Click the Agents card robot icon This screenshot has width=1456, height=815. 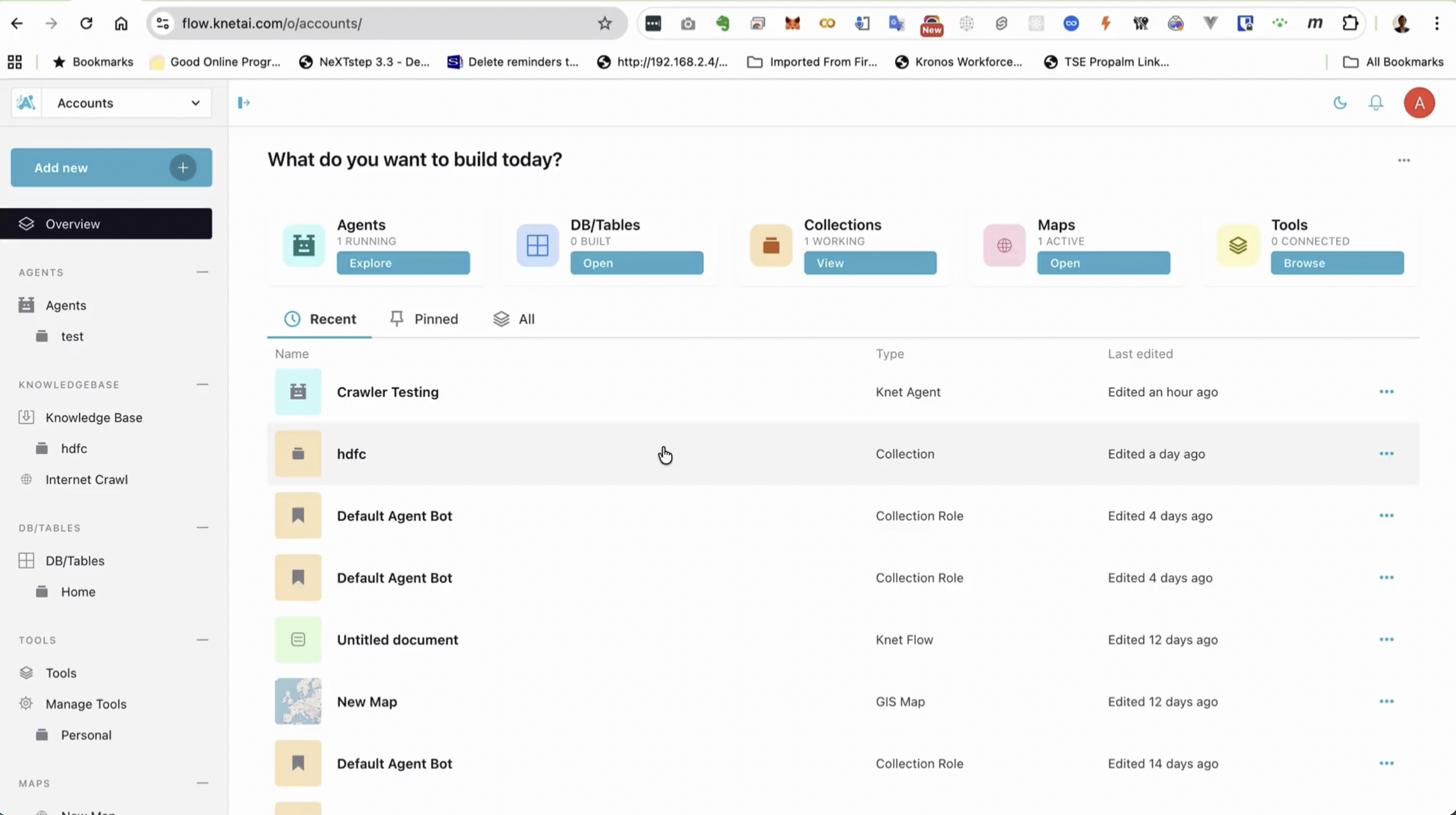point(303,245)
